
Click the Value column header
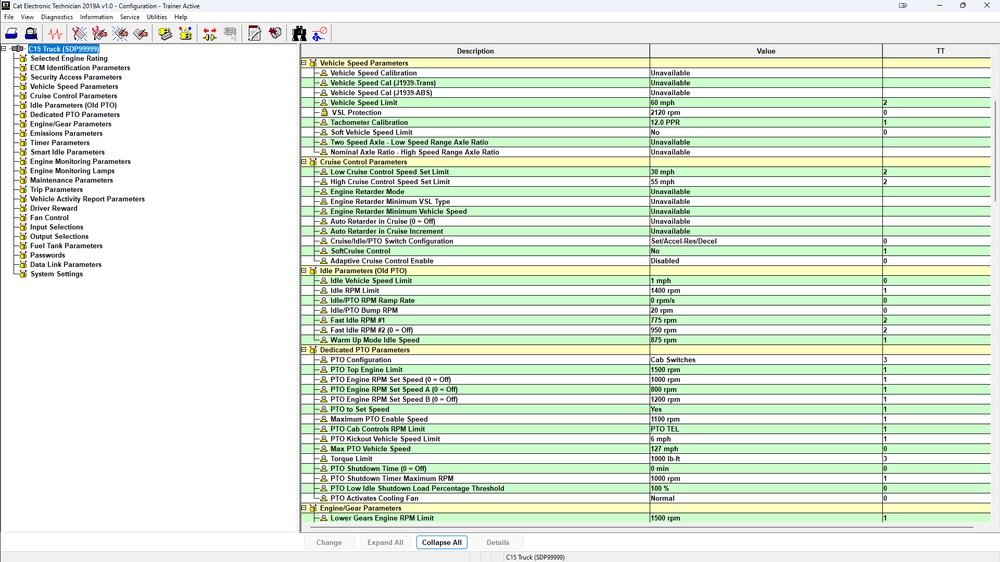(x=766, y=51)
